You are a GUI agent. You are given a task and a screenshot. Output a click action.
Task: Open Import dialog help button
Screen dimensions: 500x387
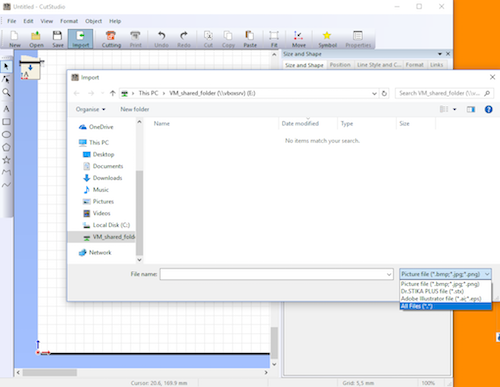click(488, 109)
